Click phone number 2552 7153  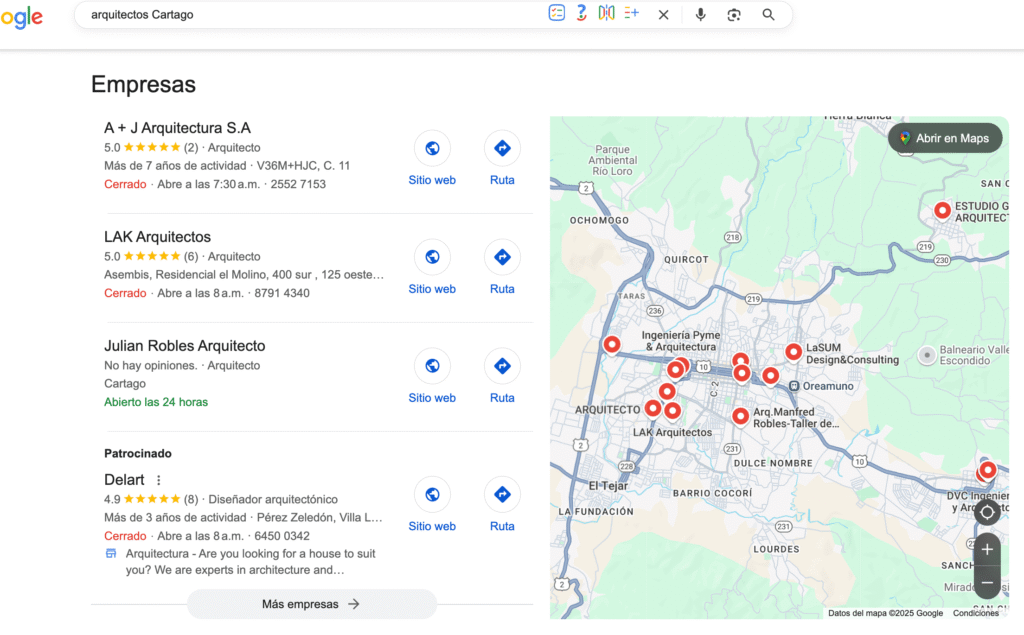298,184
